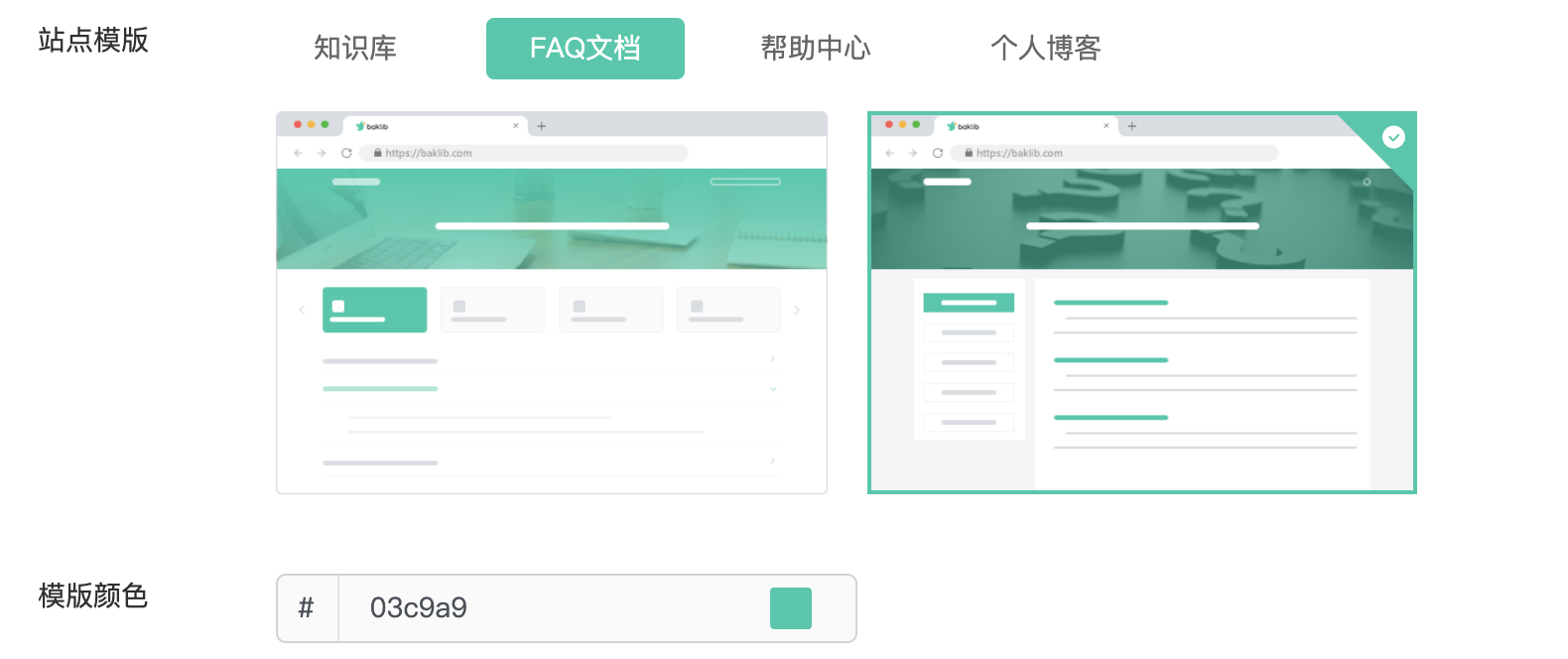The width and height of the screenshot is (1568, 659).
Task: Click reload icon in right preview browser
Action: coord(938,153)
